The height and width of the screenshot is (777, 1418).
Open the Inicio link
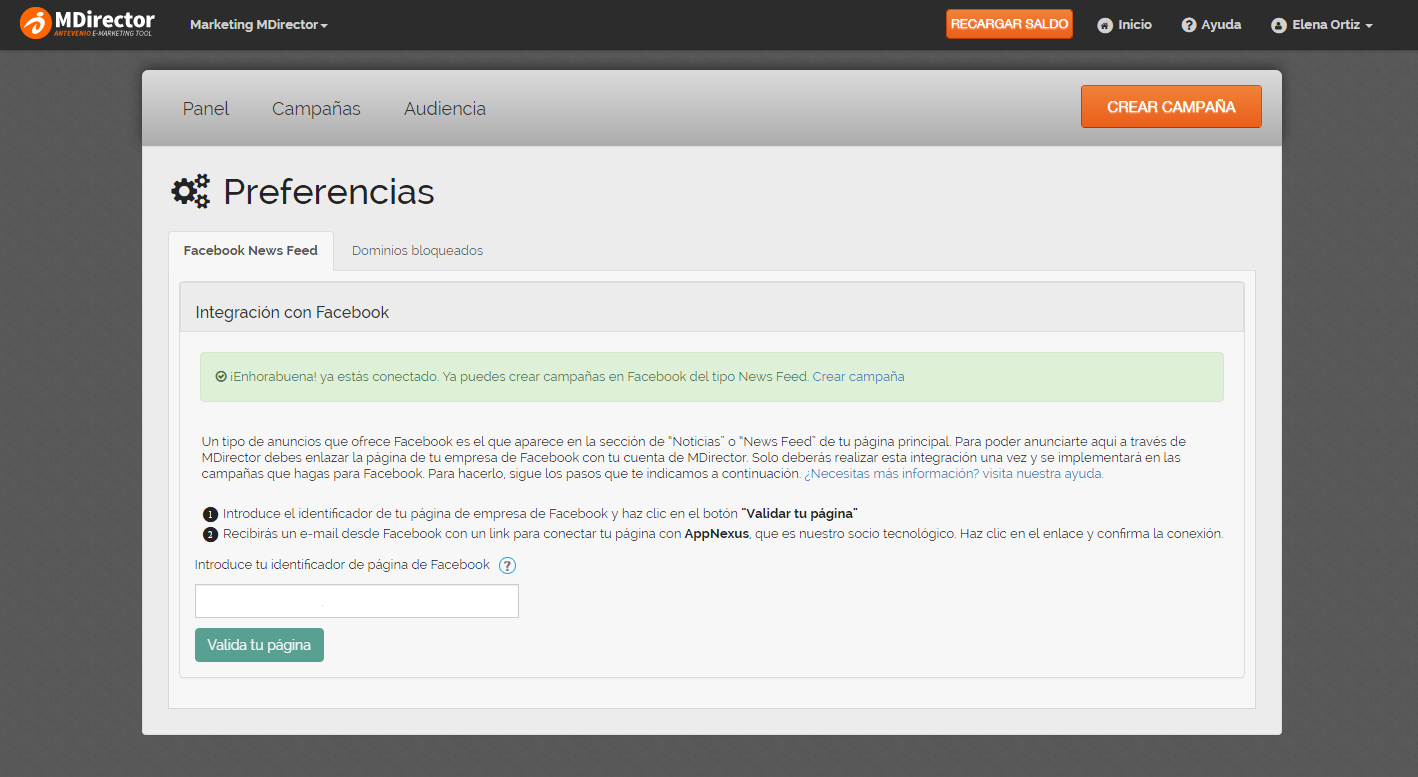pyautogui.click(x=1124, y=25)
